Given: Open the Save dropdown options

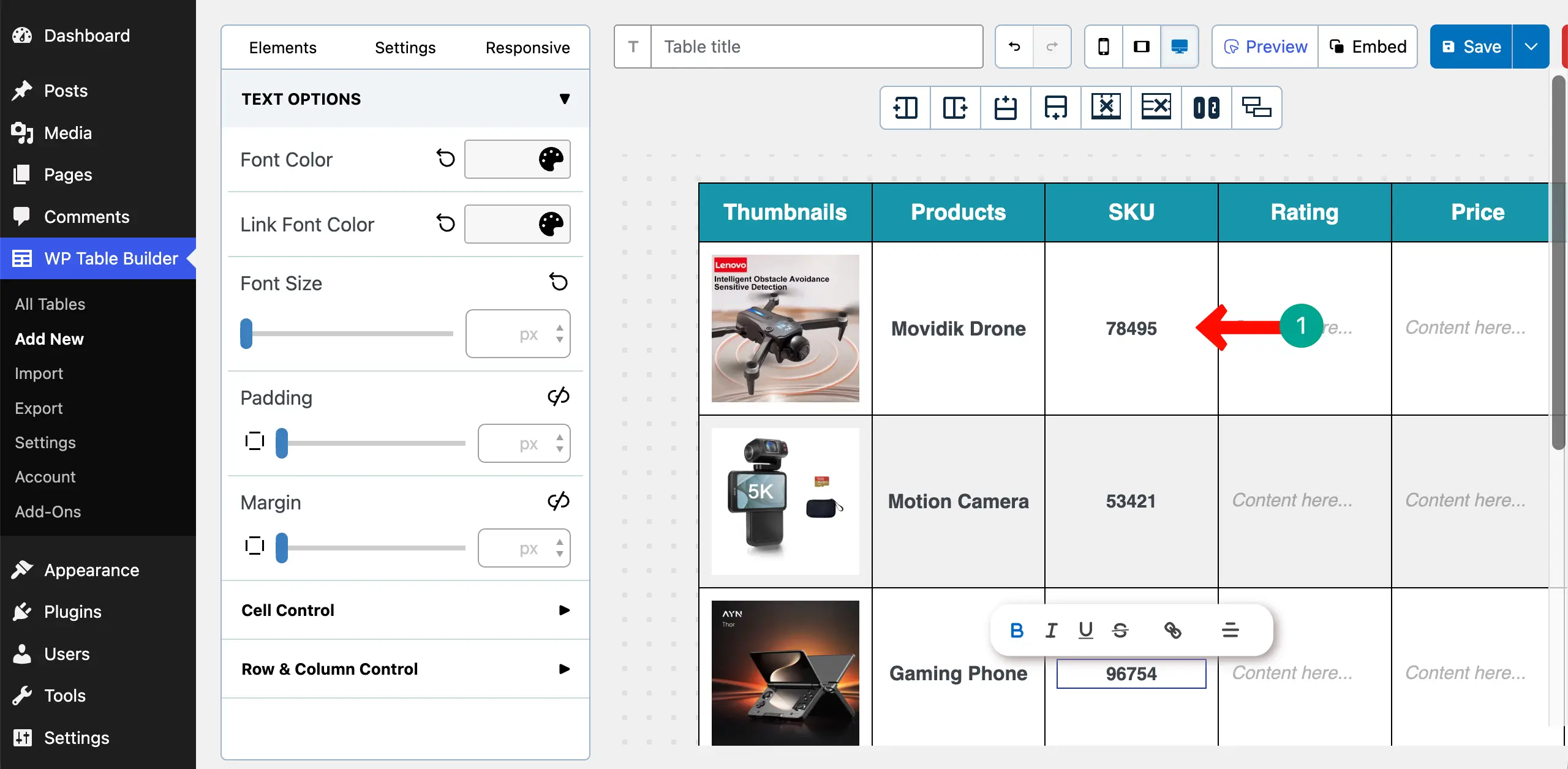Looking at the screenshot, I should pyautogui.click(x=1531, y=46).
